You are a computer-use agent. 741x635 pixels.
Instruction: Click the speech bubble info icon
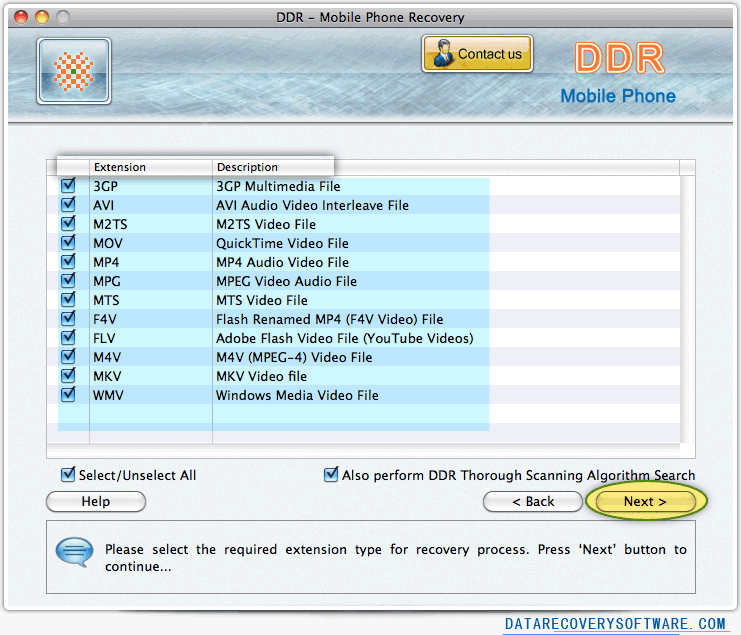pyautogui.click(x=74, y=552)
